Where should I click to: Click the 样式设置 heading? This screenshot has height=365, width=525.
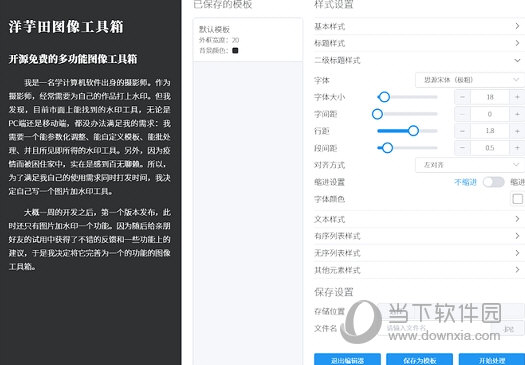point(333,4)
